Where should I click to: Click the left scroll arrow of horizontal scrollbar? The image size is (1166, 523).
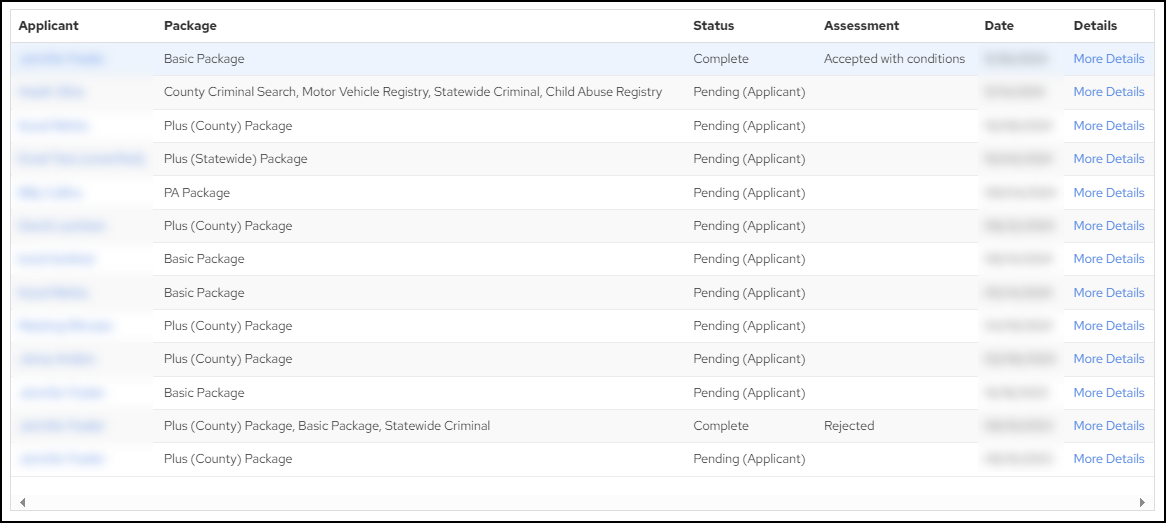[22, 502]
